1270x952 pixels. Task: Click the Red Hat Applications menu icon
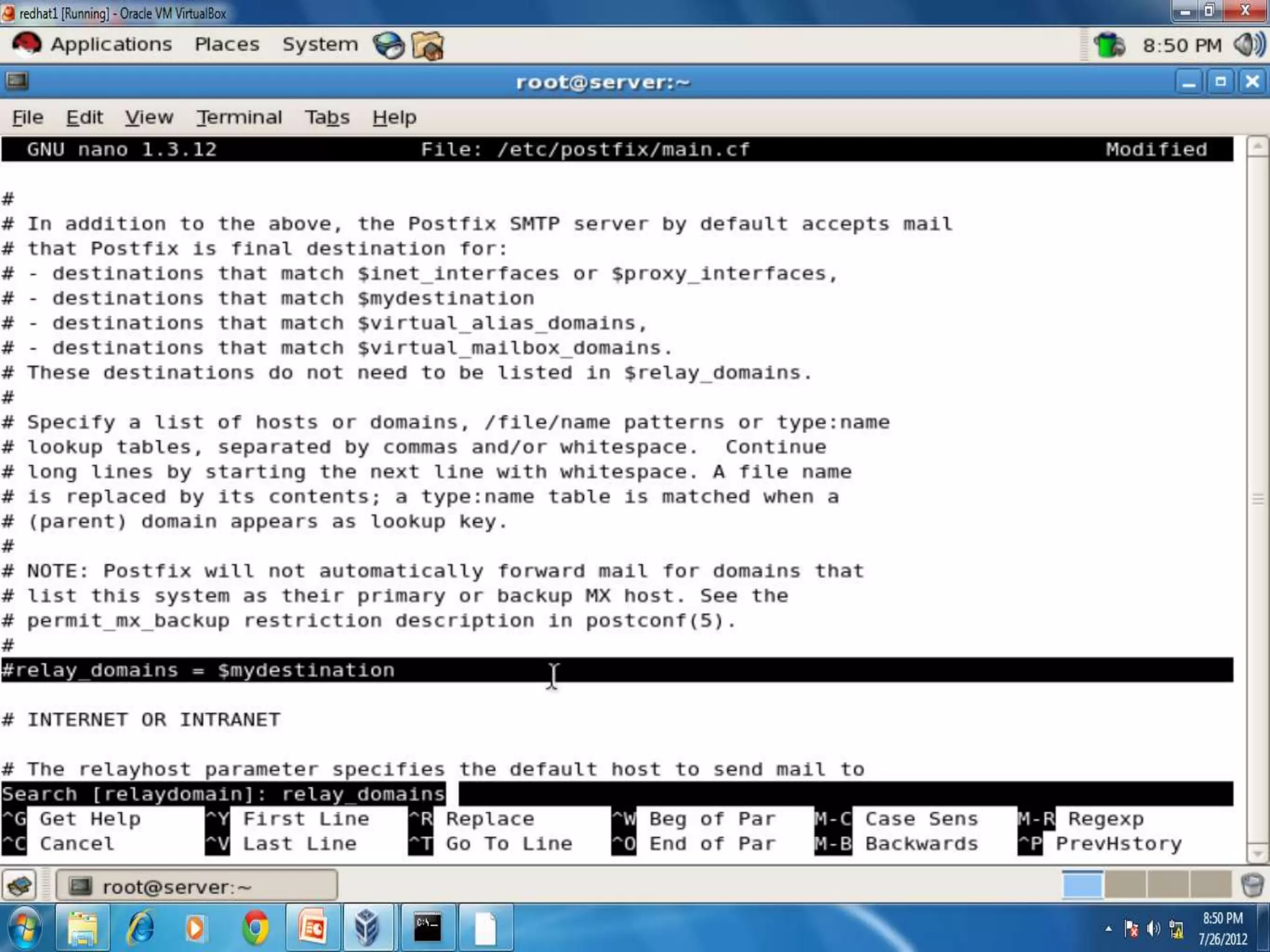point(27,45)
